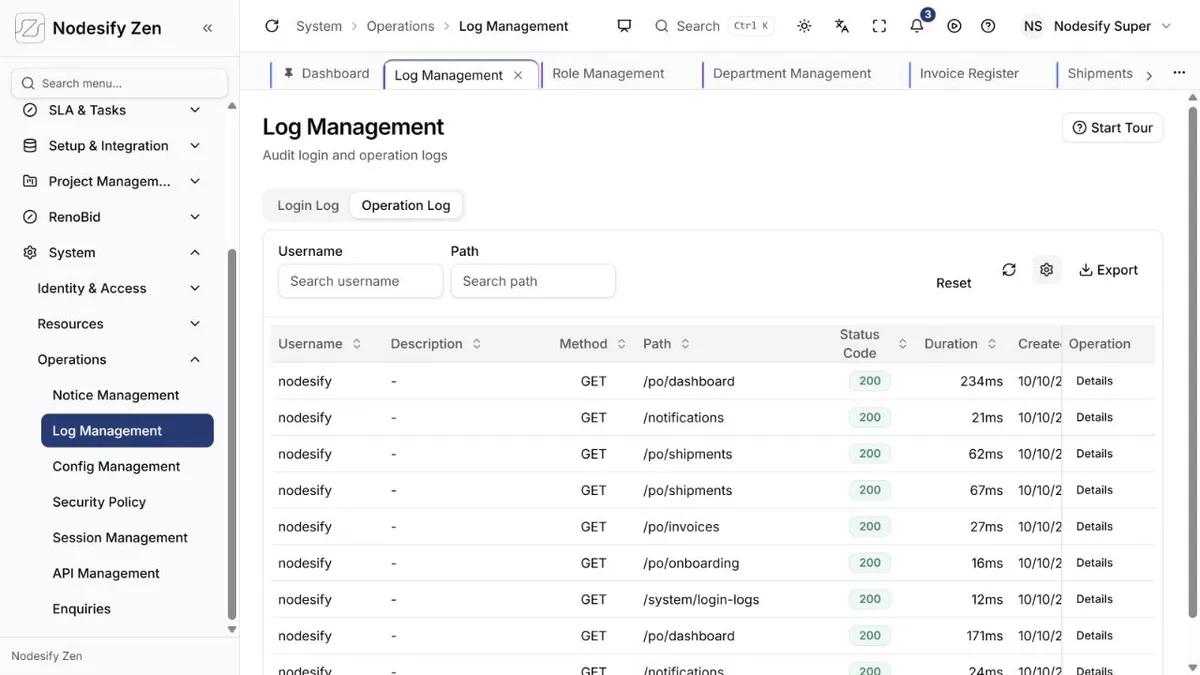Open Config Management in sidebar
The image size is (1200, 675).
[x=116, y=466]
